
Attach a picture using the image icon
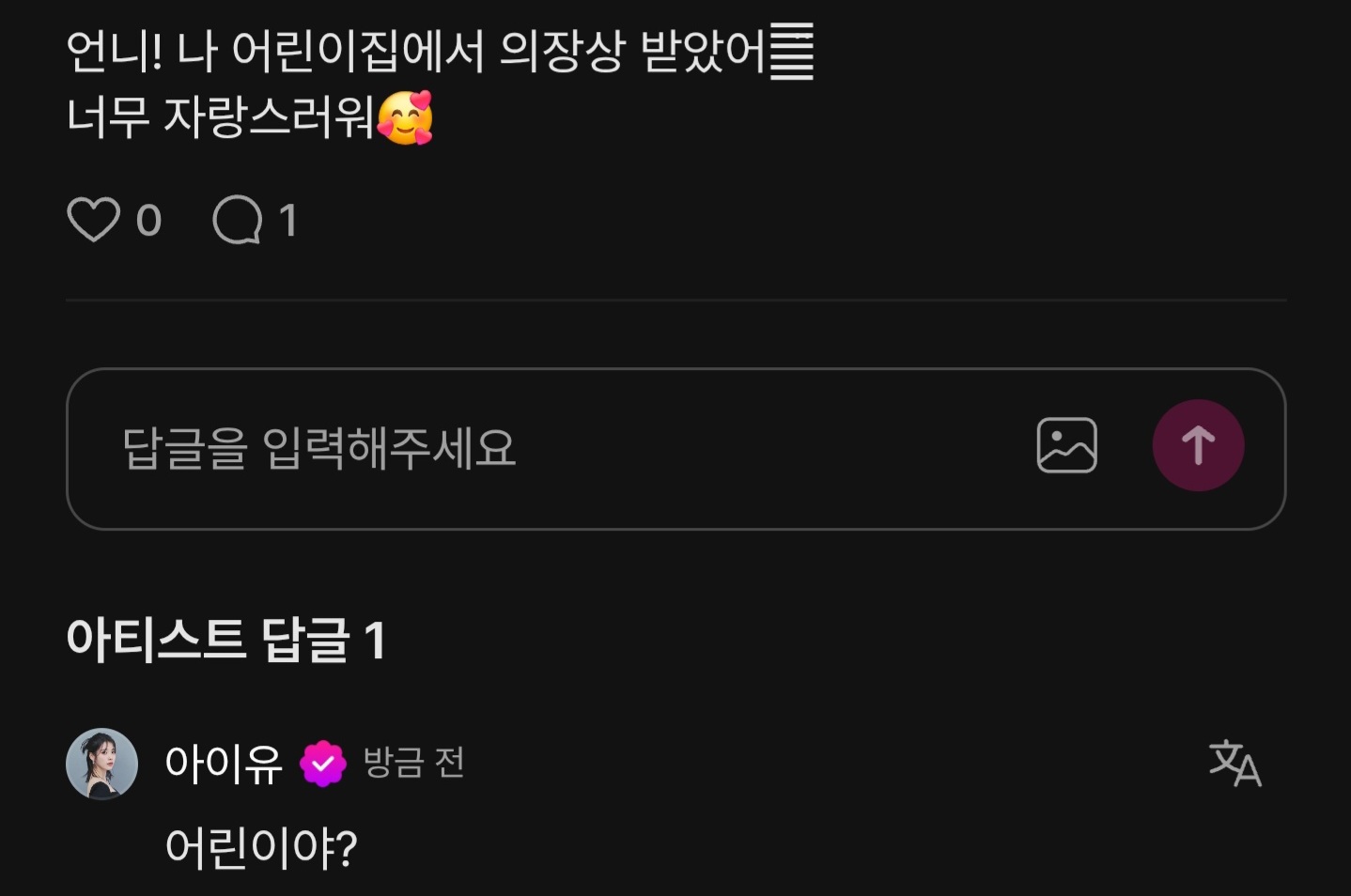click(x=1066, y=445)
